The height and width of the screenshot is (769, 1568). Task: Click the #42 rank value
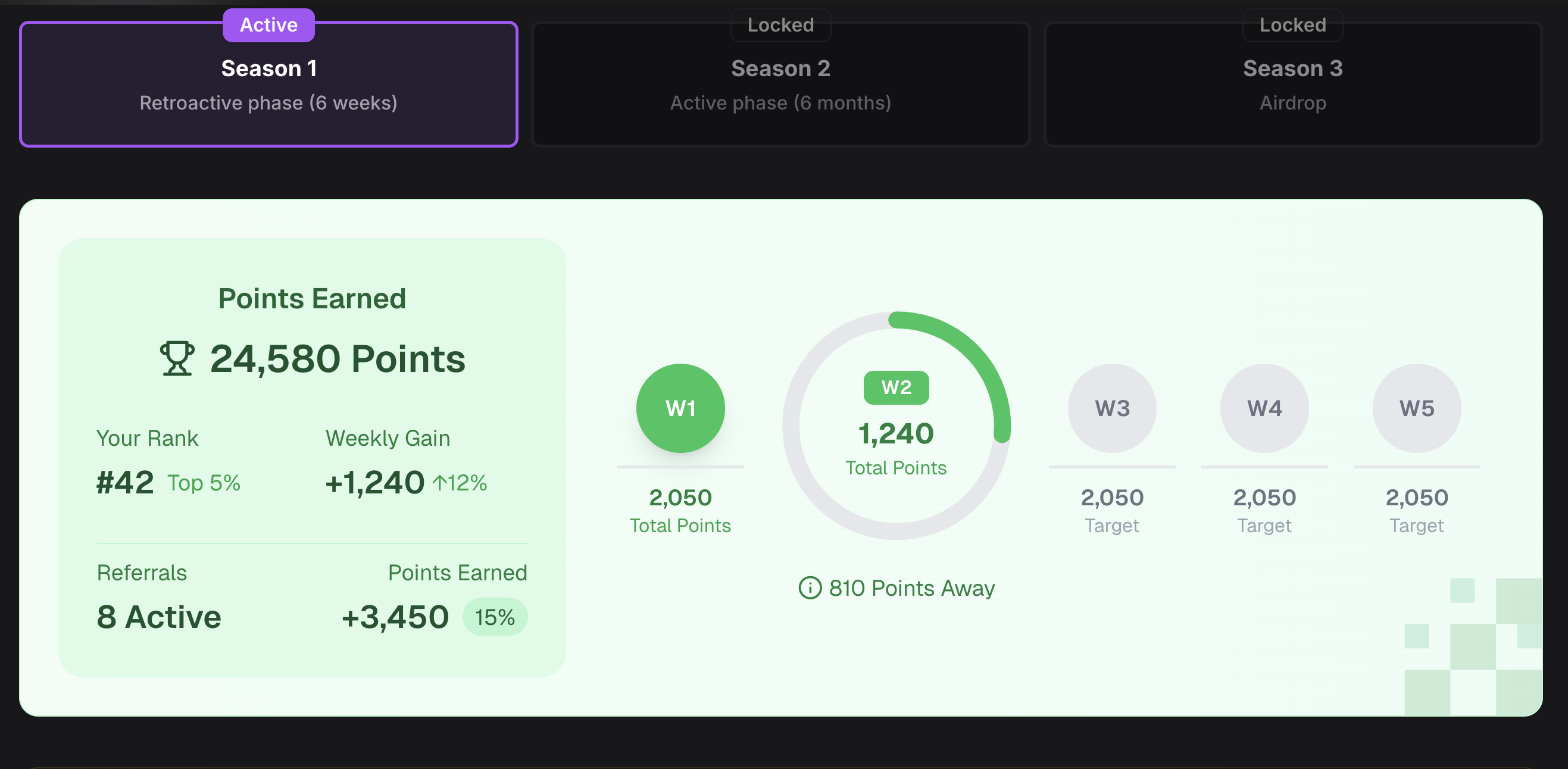[x=125, y=483]
